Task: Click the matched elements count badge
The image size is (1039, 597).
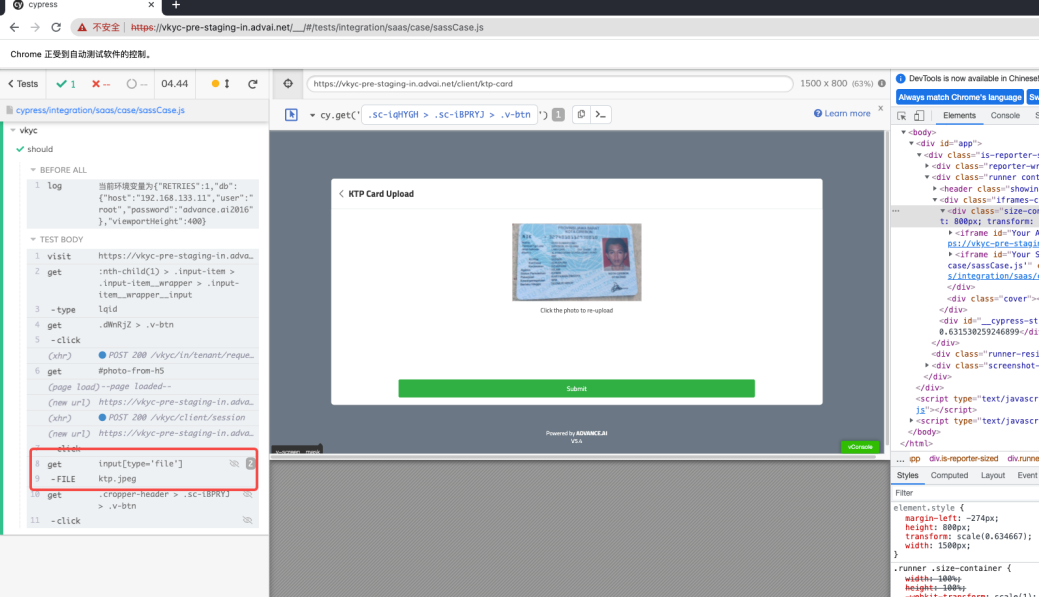Action: tap(559, 115)
